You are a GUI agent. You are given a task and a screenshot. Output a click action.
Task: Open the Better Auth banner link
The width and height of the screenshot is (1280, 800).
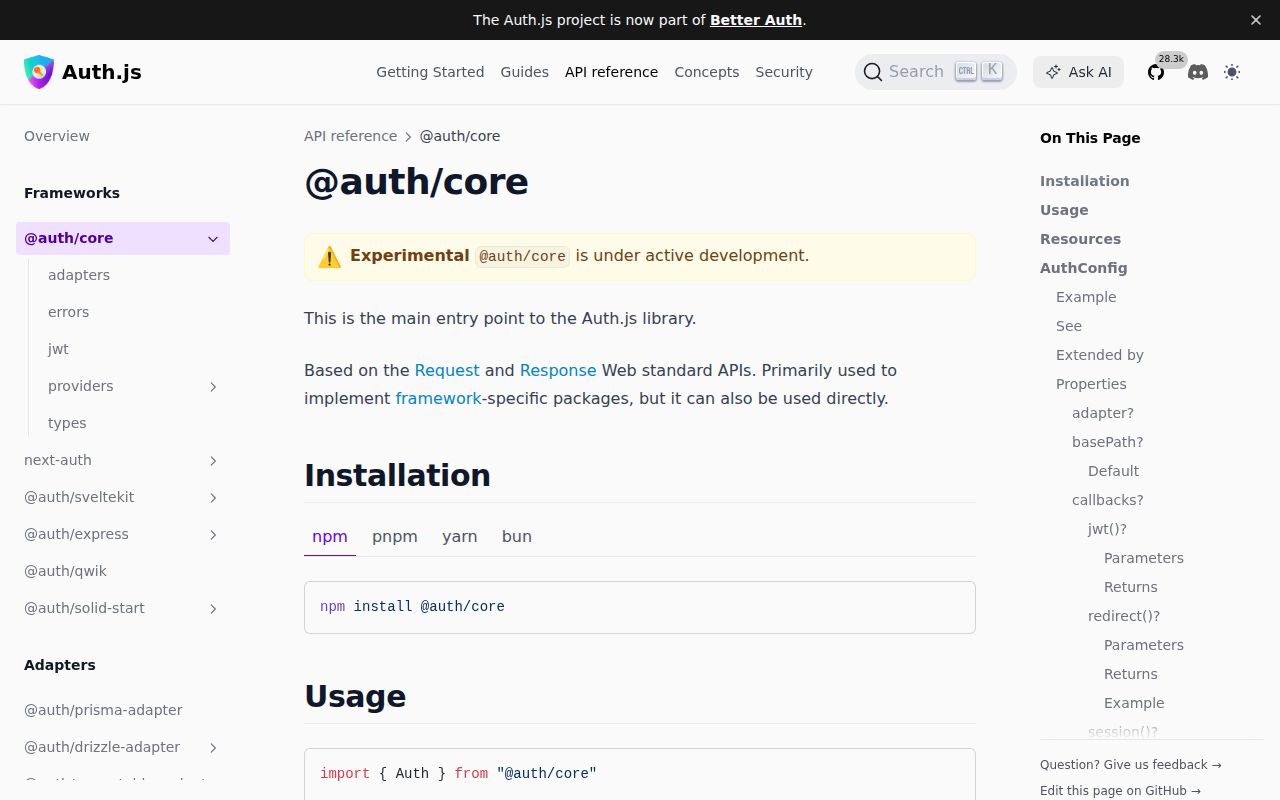(756, 20)
